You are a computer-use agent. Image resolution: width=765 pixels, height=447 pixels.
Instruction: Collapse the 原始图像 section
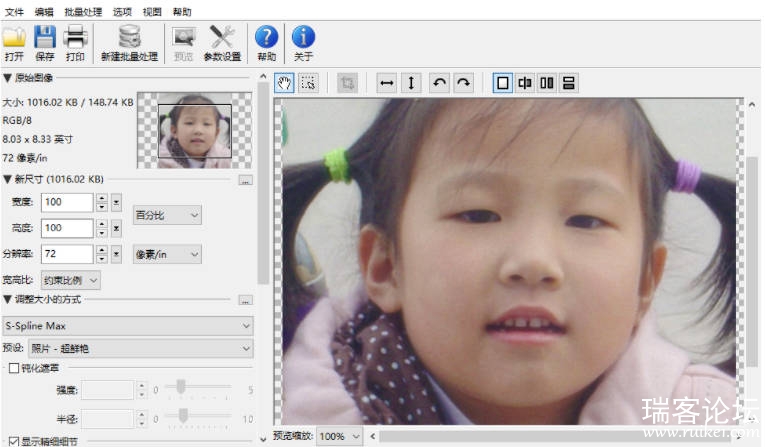7,78
